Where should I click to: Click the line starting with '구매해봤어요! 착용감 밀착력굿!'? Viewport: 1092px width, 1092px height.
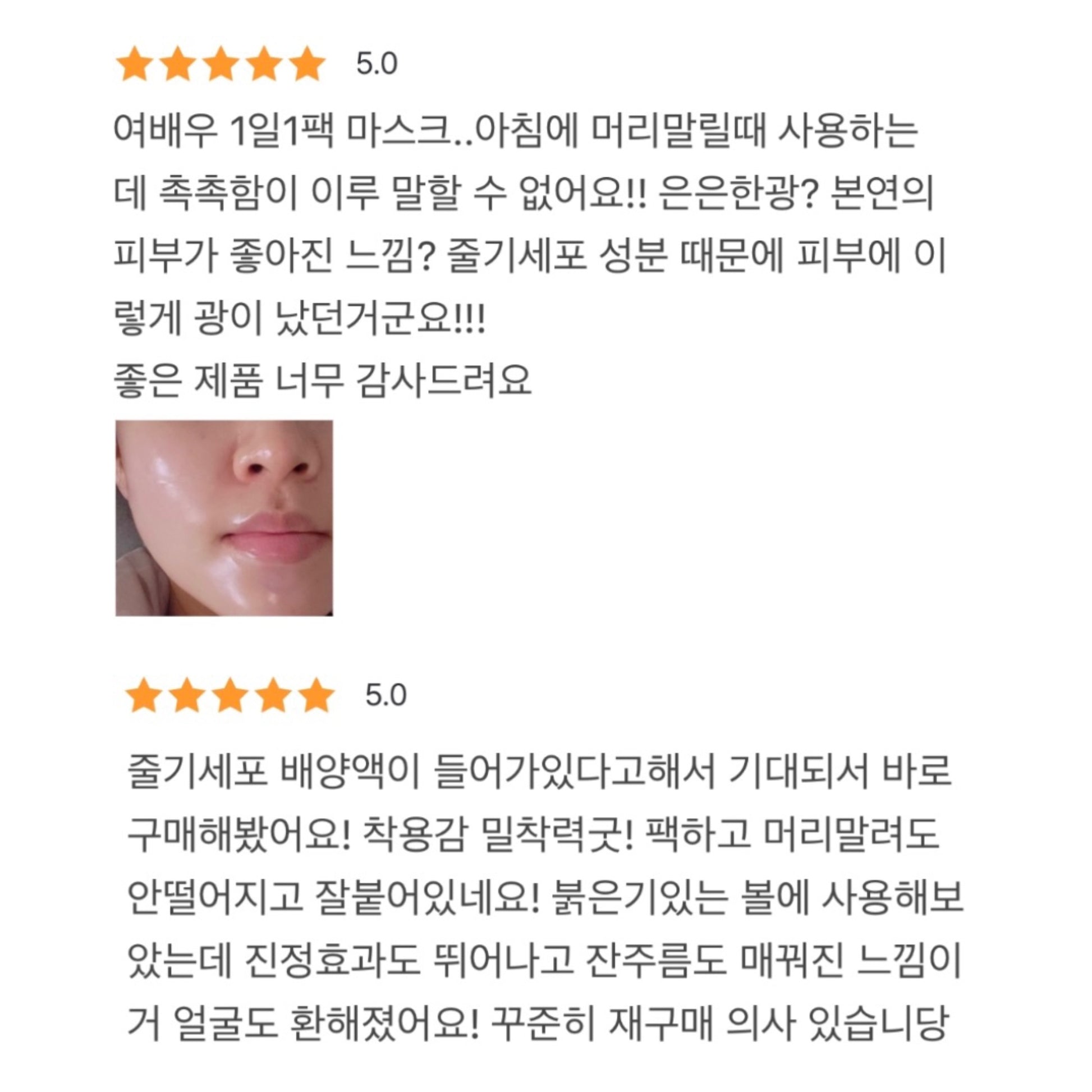click(x=533, y=834)
